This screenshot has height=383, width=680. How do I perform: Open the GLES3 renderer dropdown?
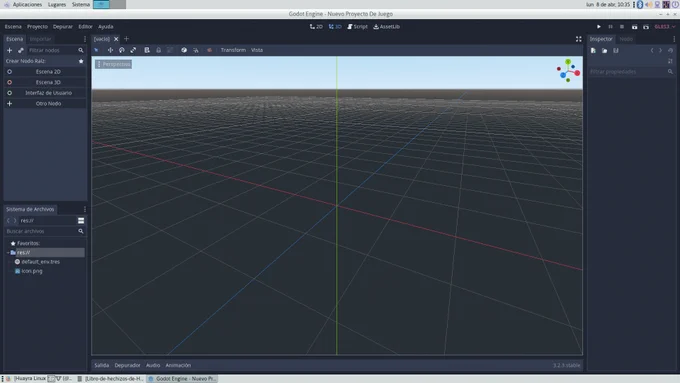coord(665,26)
